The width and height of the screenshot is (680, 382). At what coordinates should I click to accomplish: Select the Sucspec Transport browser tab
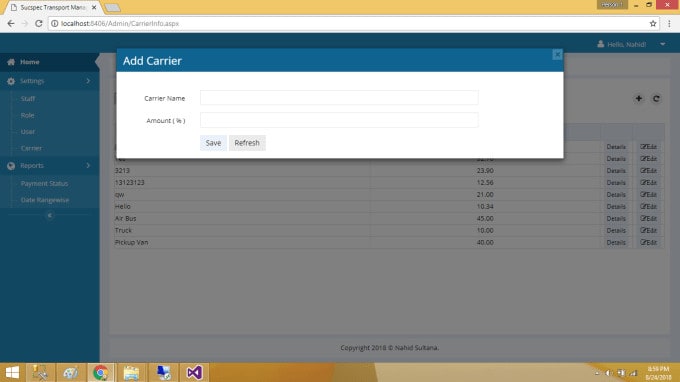[52, 7]
